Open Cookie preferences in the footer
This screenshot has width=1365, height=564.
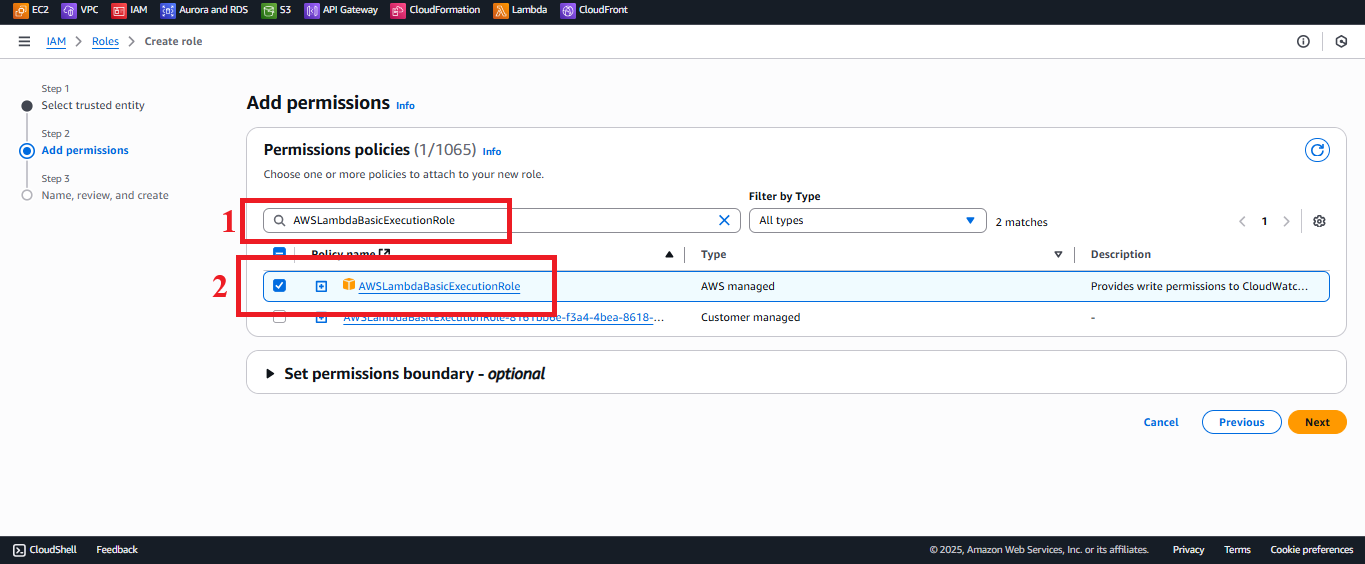1311,549
